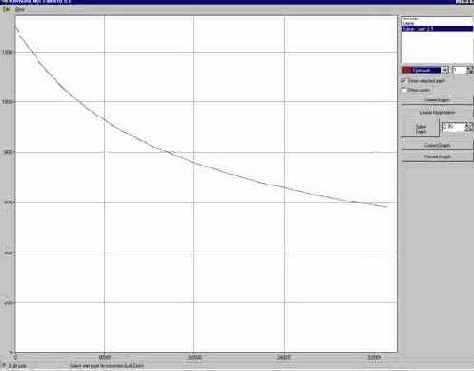Click the red color swatch beside dropdown
474x371 pixels.
tap(407, 70)
